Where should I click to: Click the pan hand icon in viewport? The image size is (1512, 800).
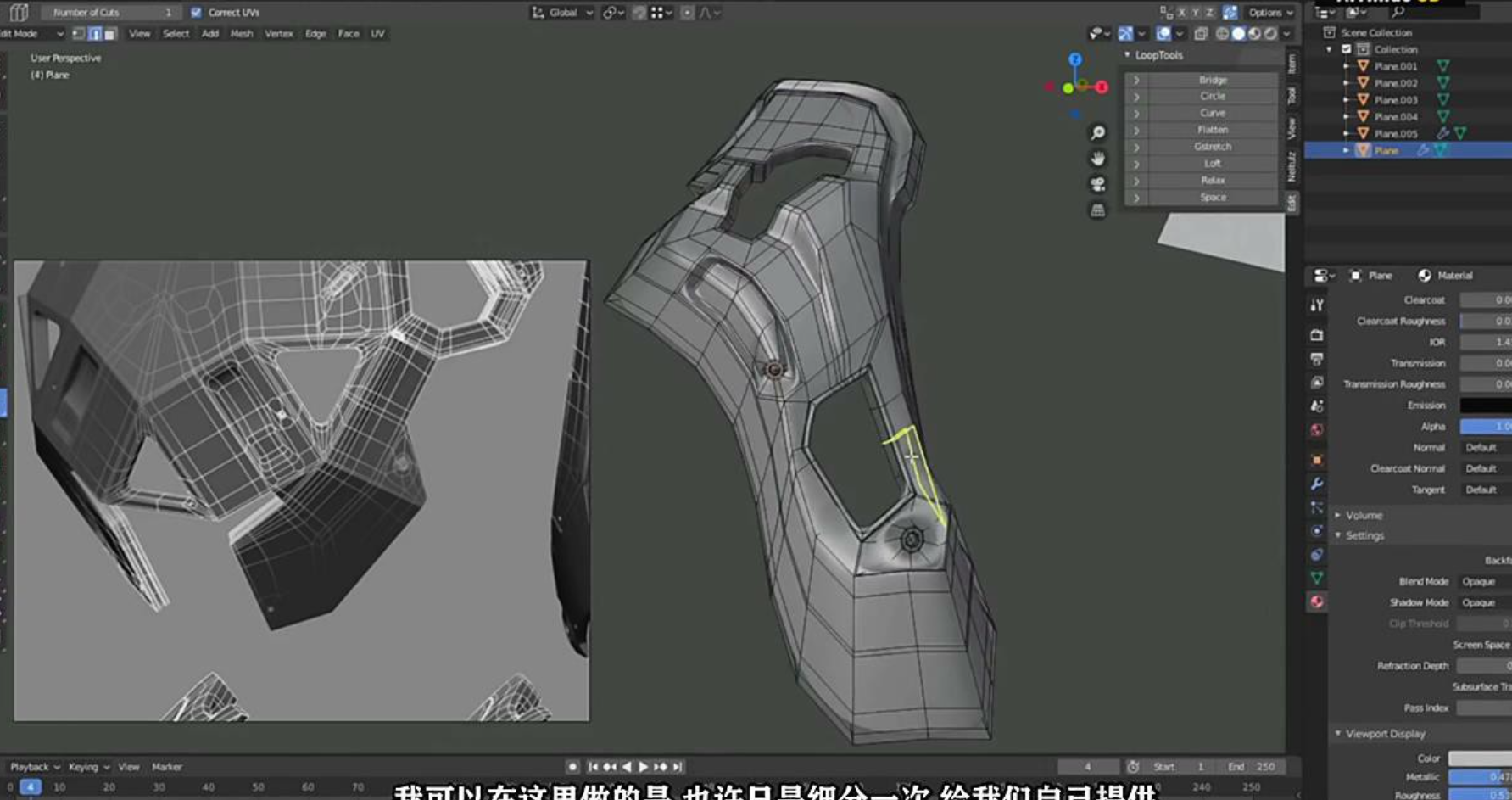[1097, 159]
